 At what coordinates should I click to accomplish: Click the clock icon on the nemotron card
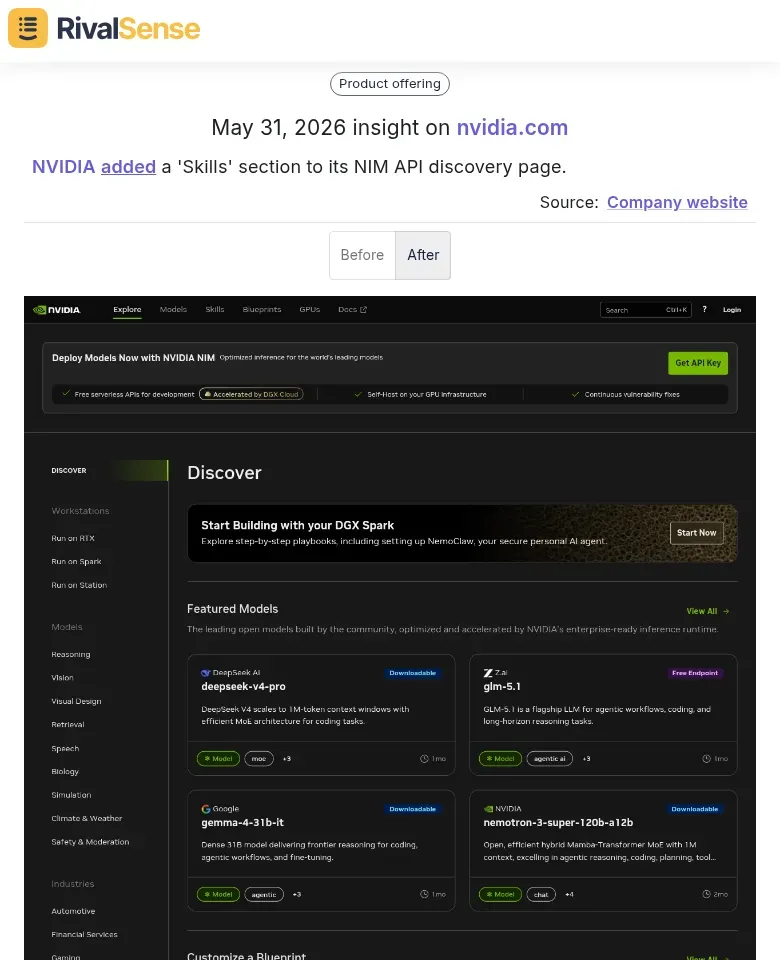point(706,894)
